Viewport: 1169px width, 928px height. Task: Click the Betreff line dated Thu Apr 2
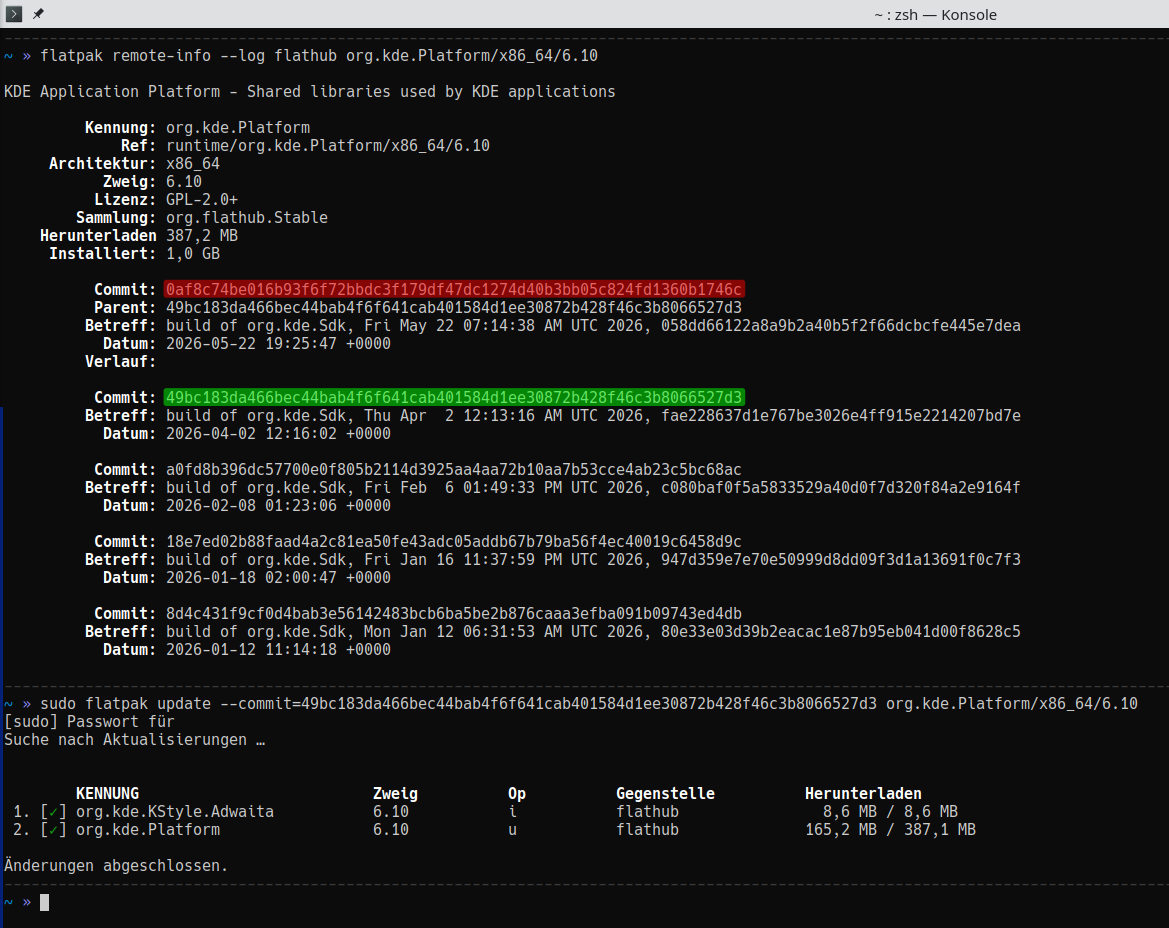click(593, 416)
